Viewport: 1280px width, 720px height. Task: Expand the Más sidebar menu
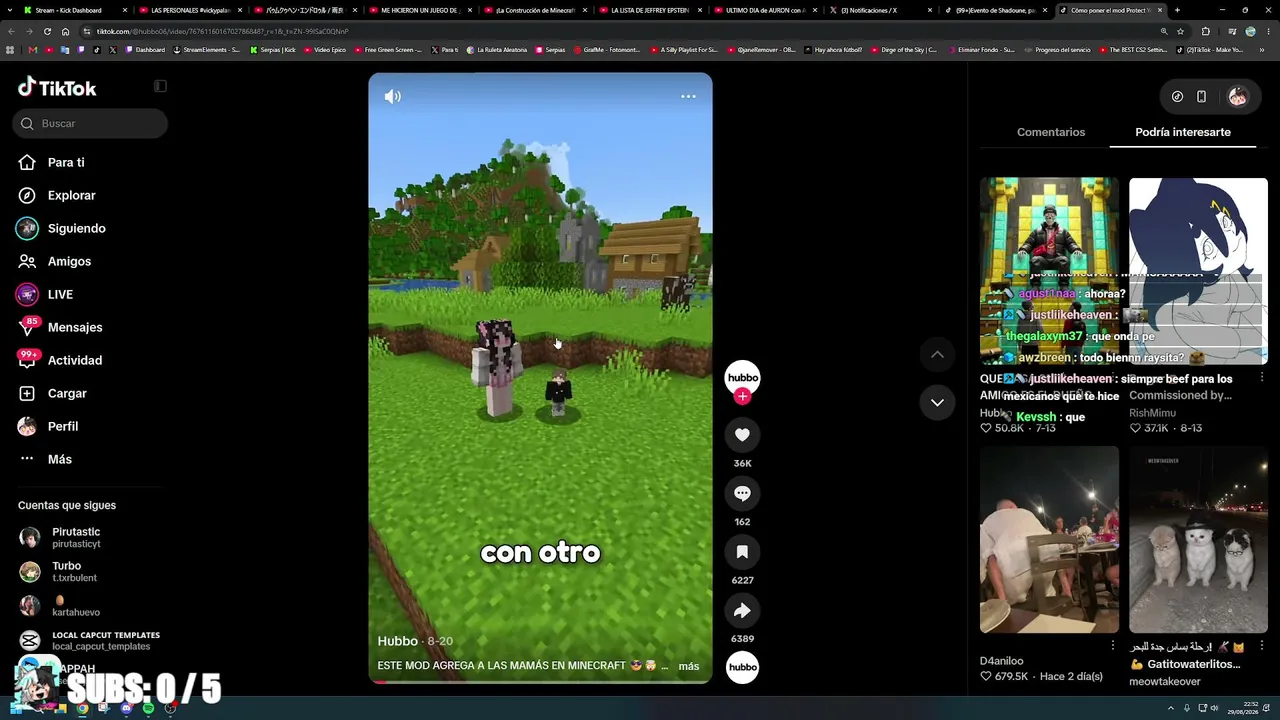click(60, 459)
